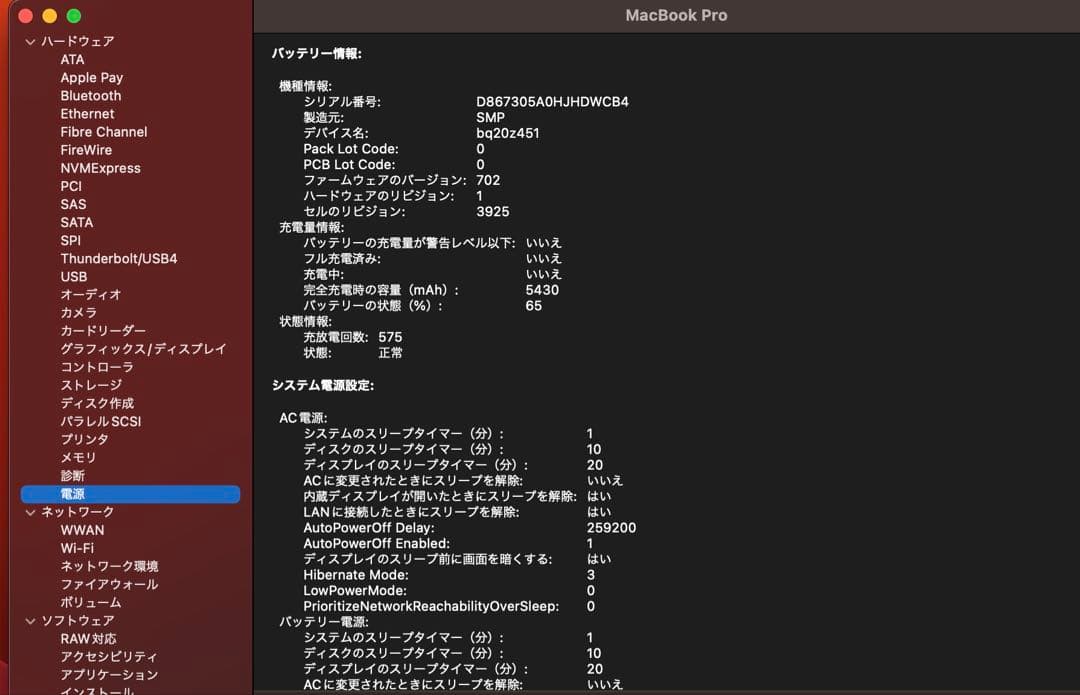Open アプリケーション software entry
The height and width of the screenshot is (695, 1080).
(x=109, y=674)
